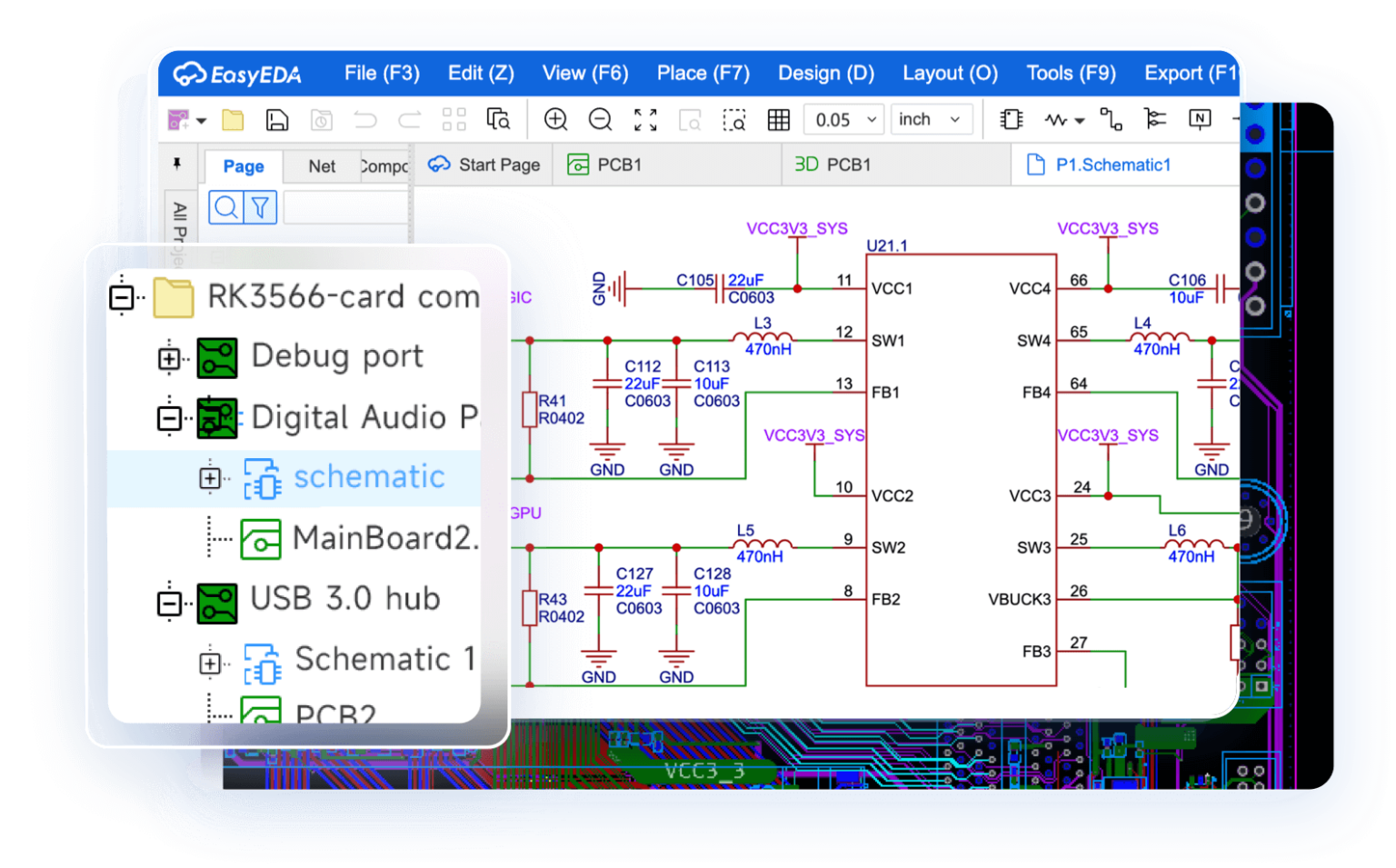Screen dimensions: 1396x868
Task: Switch to the 3D PCB1 tab
Action: [834, 165]
